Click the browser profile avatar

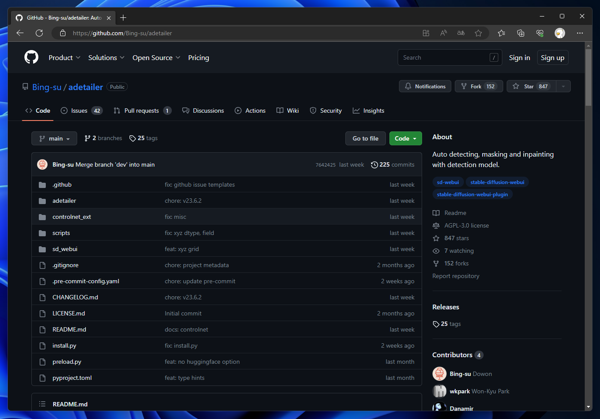click(x=560, y=33)
